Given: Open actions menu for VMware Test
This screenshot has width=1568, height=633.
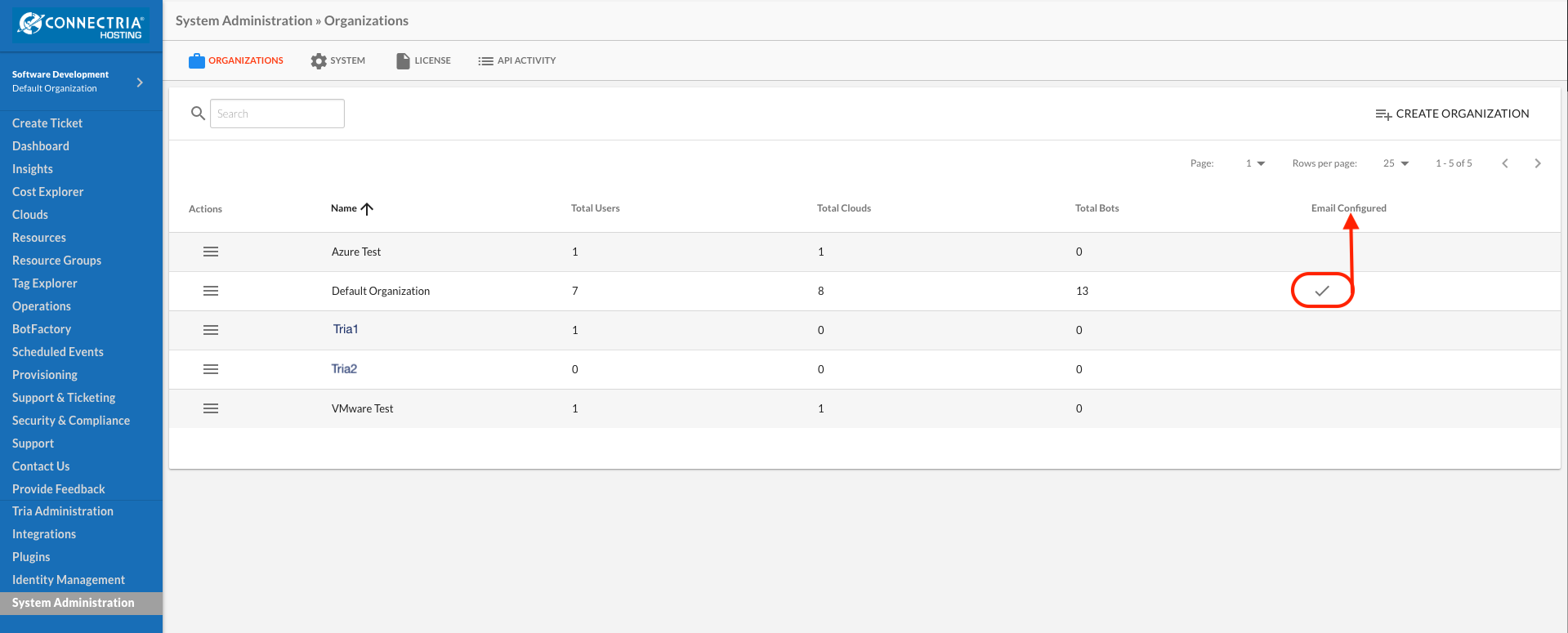Looking at the screenshot, I should coord(211,408).
